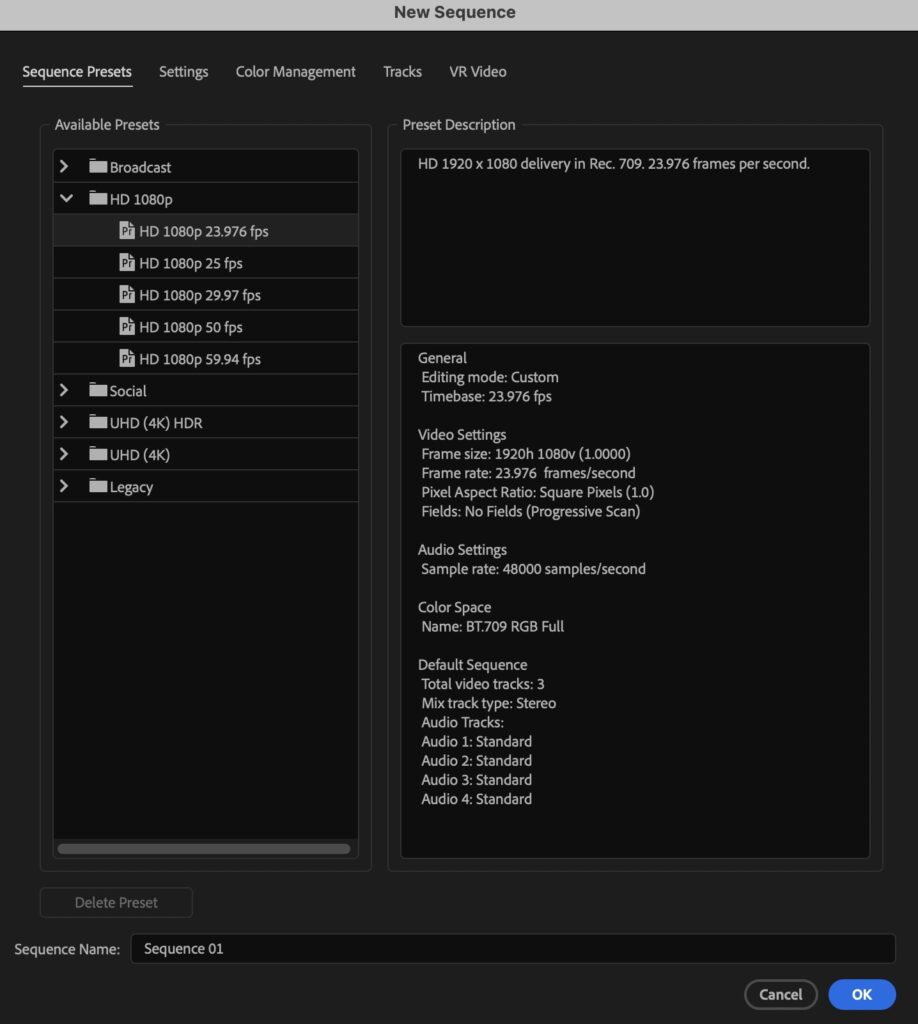Select the HD 1080p 59.94 fps preset
The width and height of the screenshot is (918, 1024).
click(x=206, y=359)
